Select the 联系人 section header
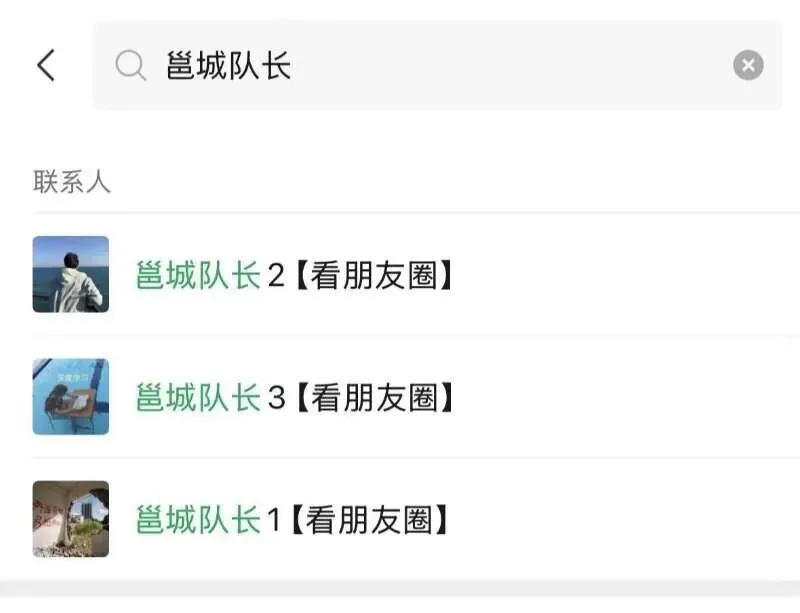Image resolution: width=800 pixels, height=613 pixels. click(x=72, y=182)
